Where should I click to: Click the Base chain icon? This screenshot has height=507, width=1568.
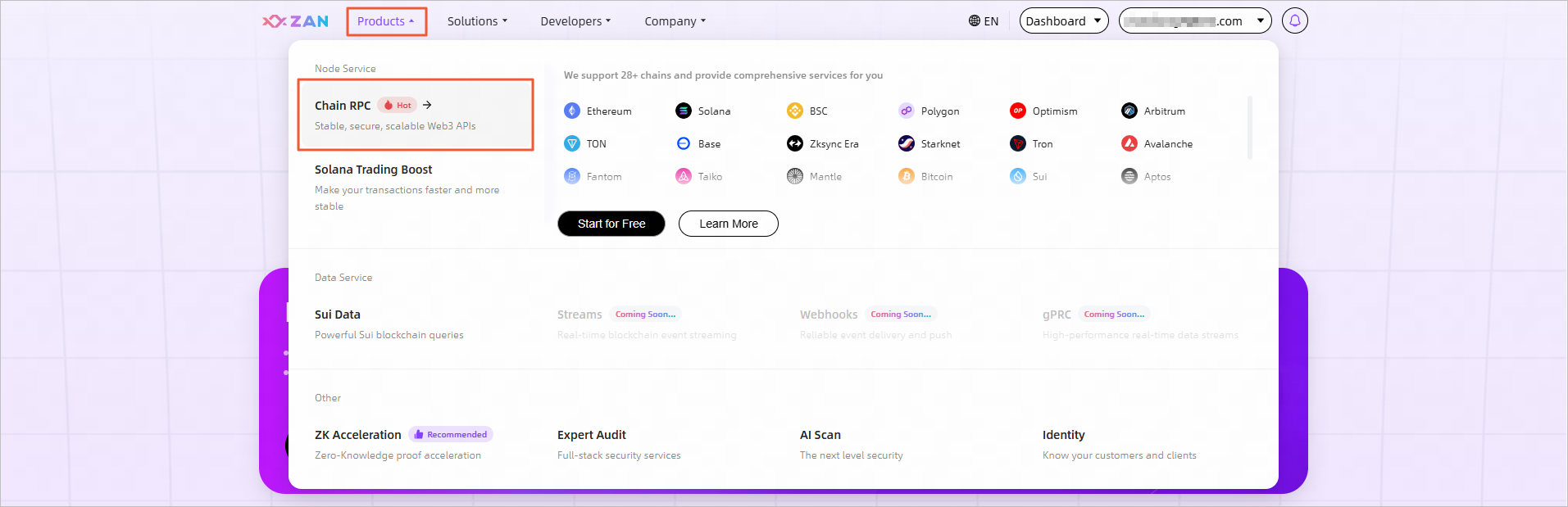[684, 143]
